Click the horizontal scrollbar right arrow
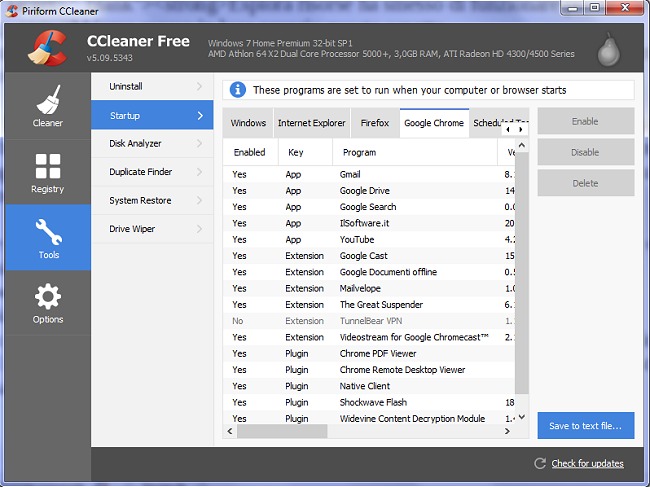Viewport: 650px width, 487px height. (x=507, y=431)
